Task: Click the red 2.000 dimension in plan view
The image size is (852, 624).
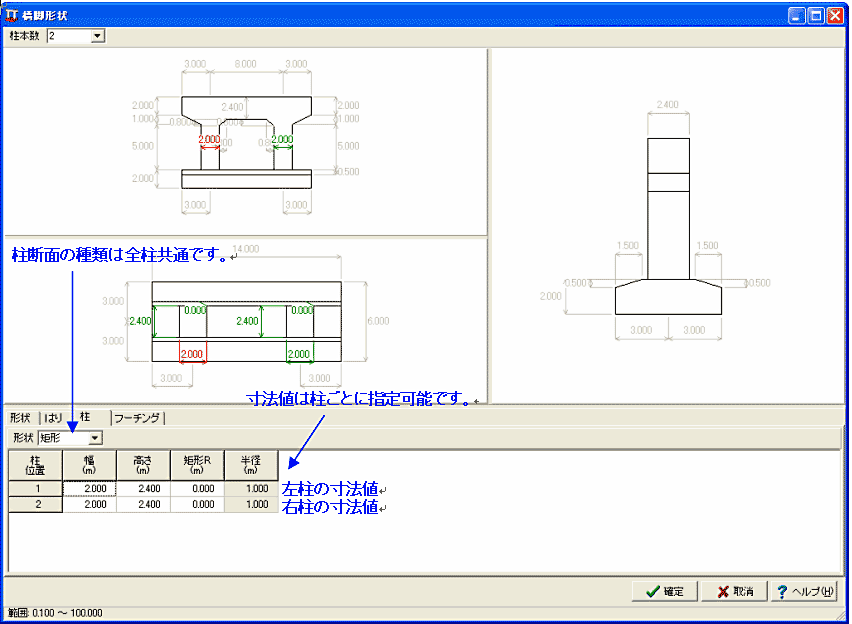Action: (192, 354)
